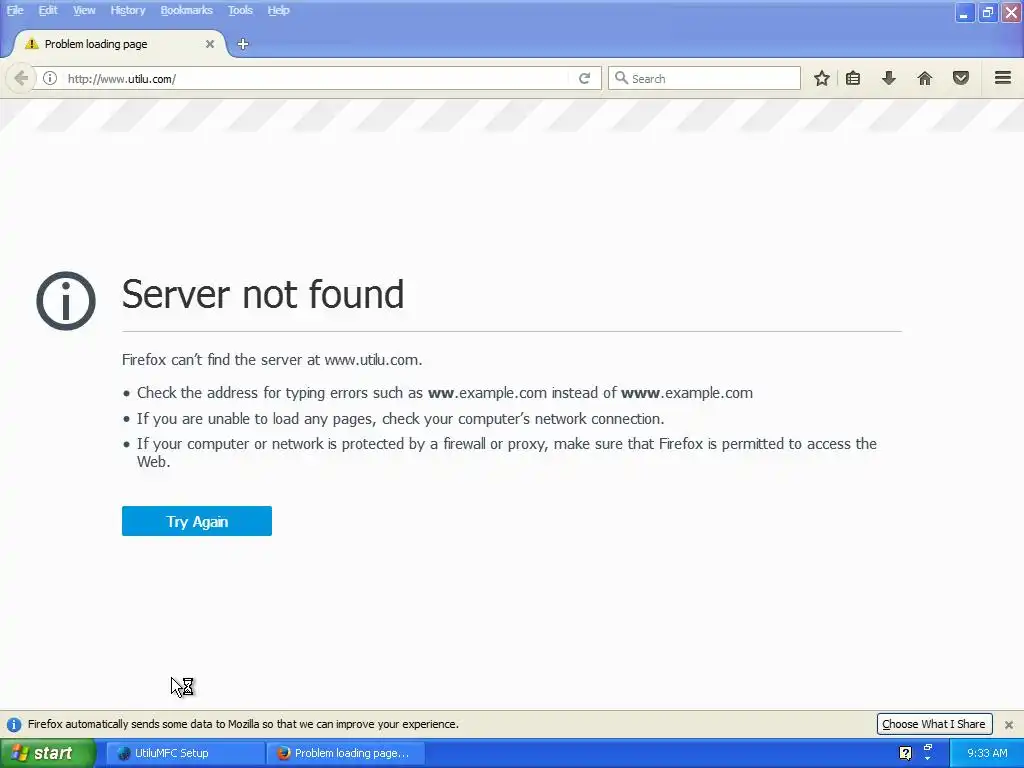Close the Problem loading page tab

tap(210, 44)
